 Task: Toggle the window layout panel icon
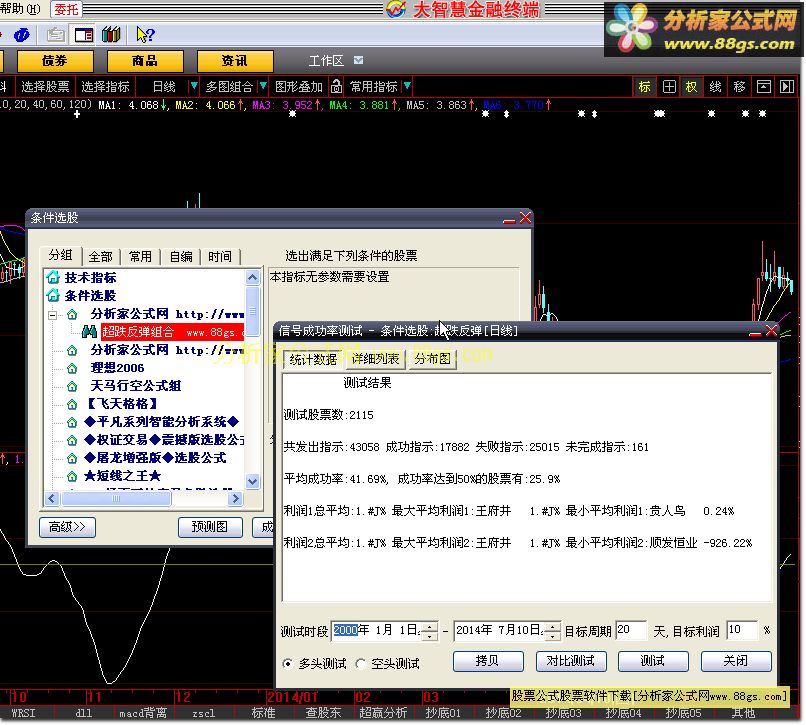pyautogui.click(x=84, y=35)
